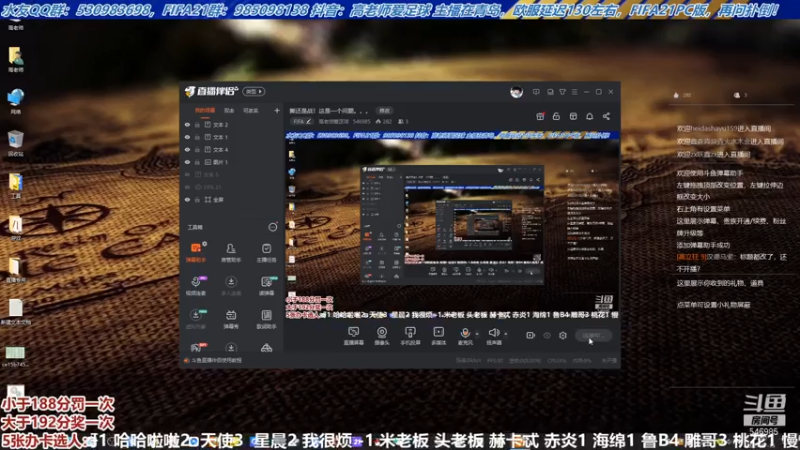Open the 主播任务 tool icon
Viewport: 800px width, 450px height.
pyautogui.click(x=266, y=248)
